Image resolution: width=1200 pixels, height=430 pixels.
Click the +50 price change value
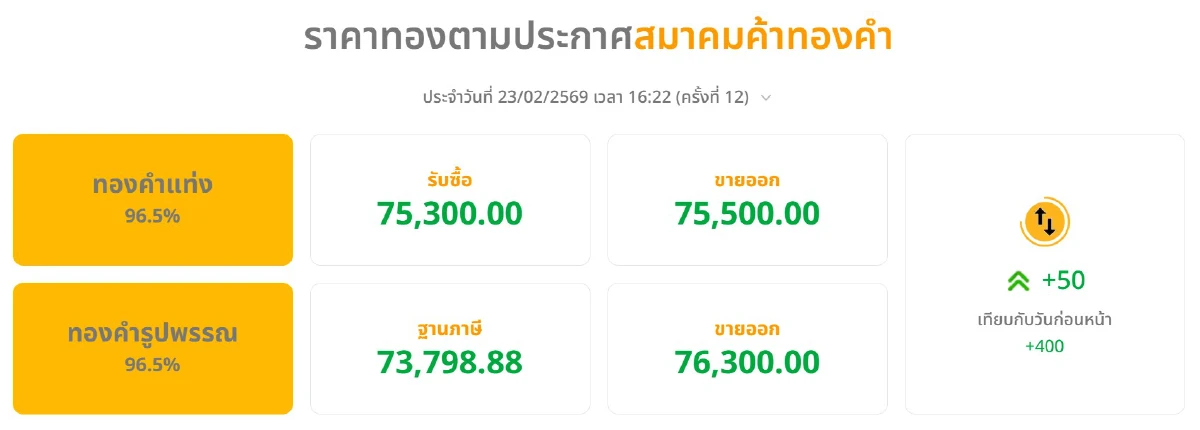point(1063,281)
